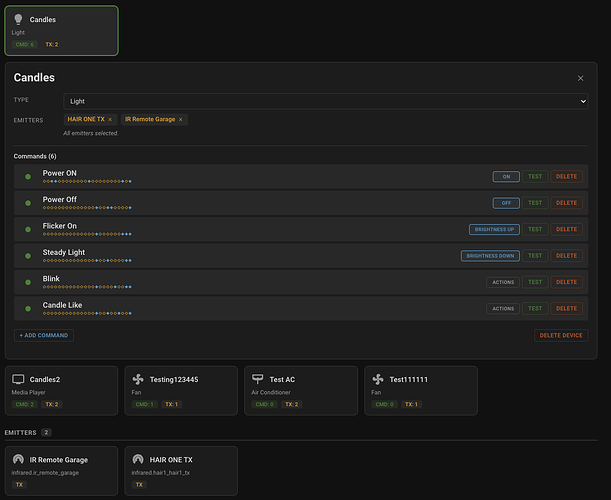This screenshot has height=500, width=611.
Task: Click the Flicker On command name
Action: coord(60,226)
